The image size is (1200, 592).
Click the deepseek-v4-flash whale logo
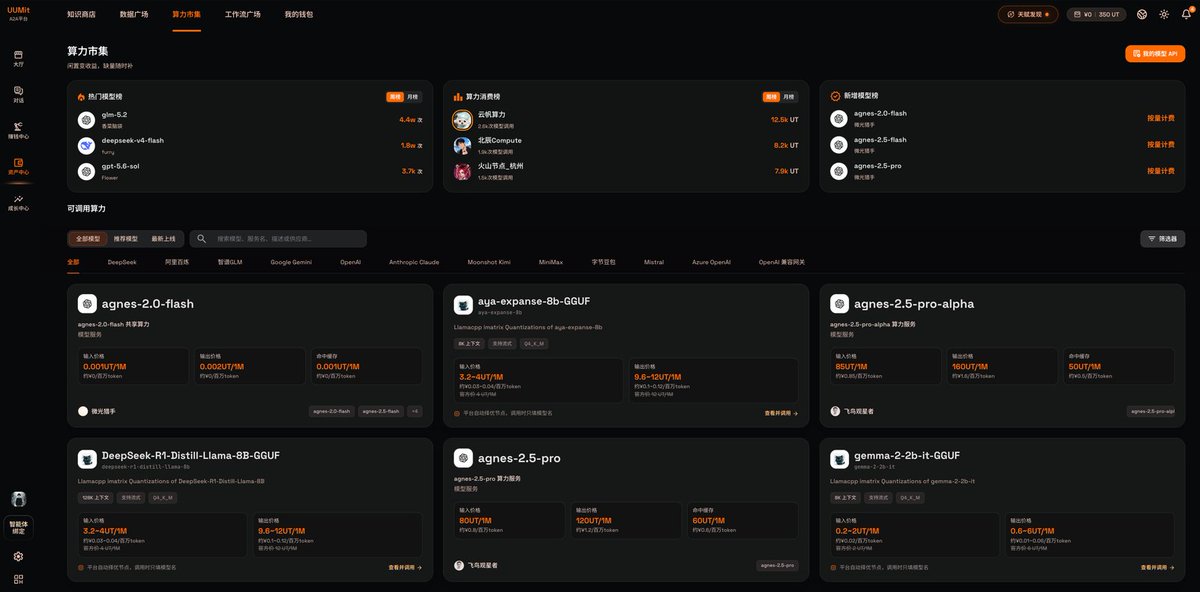[x=86, y=145]
